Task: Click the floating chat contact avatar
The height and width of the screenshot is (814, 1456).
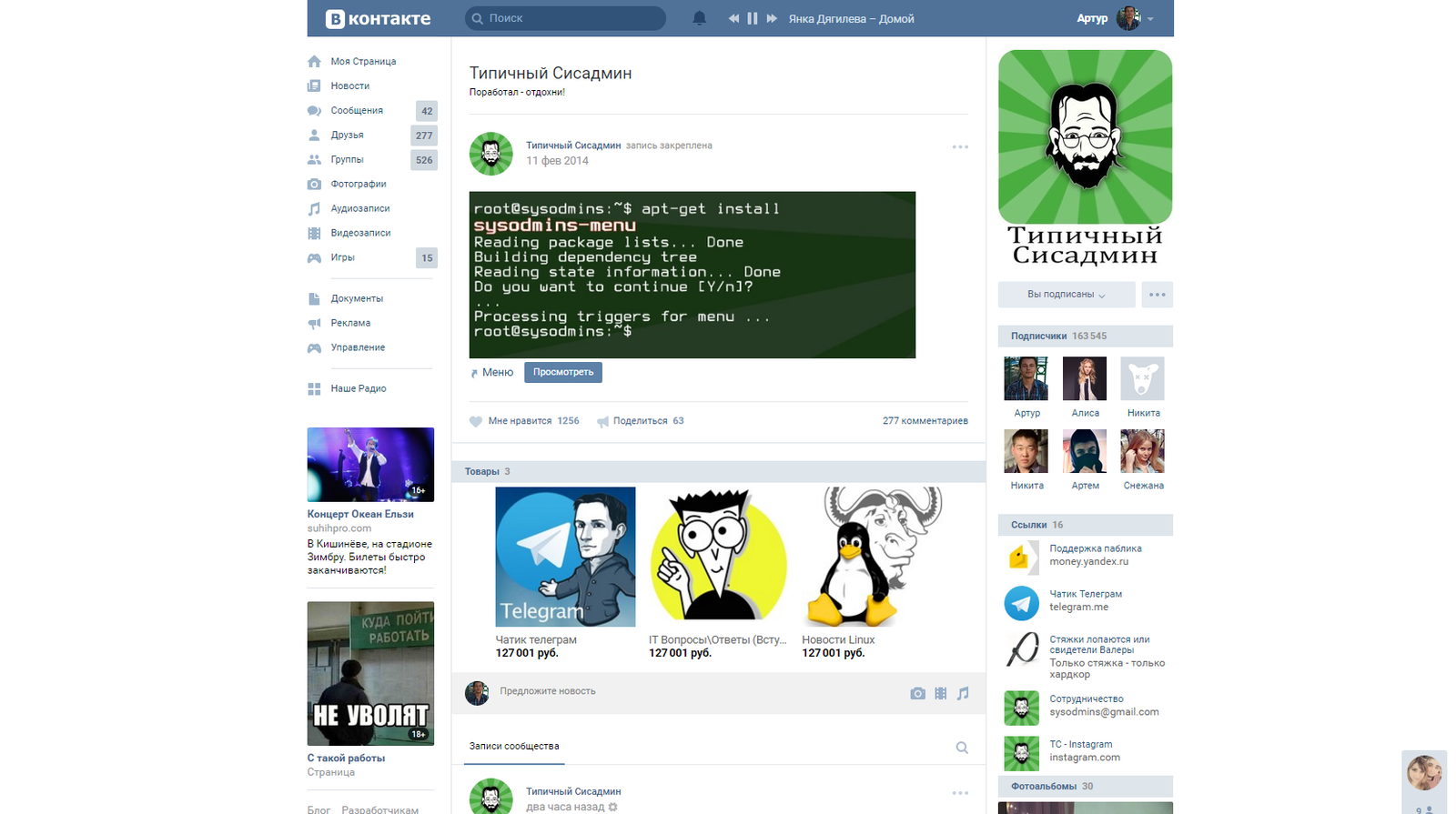Action: point(1424,774)
